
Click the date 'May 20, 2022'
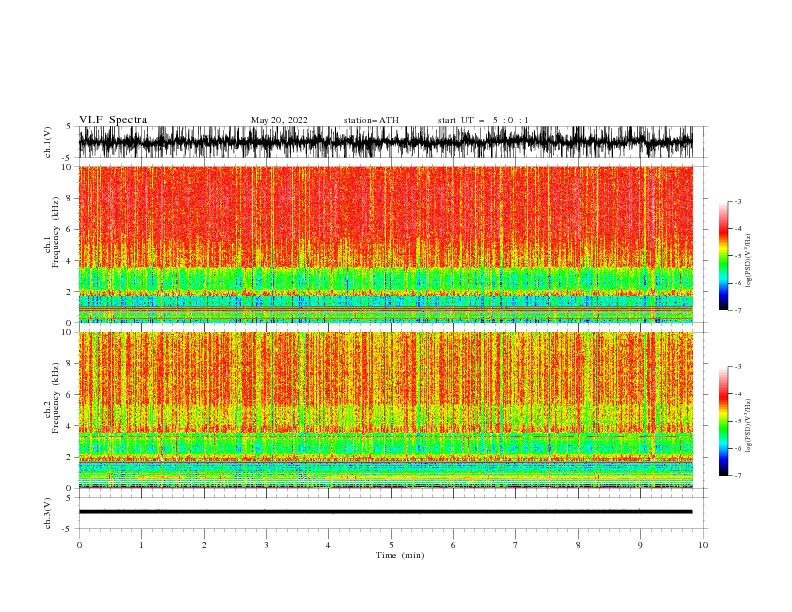[x=279, y=120]
